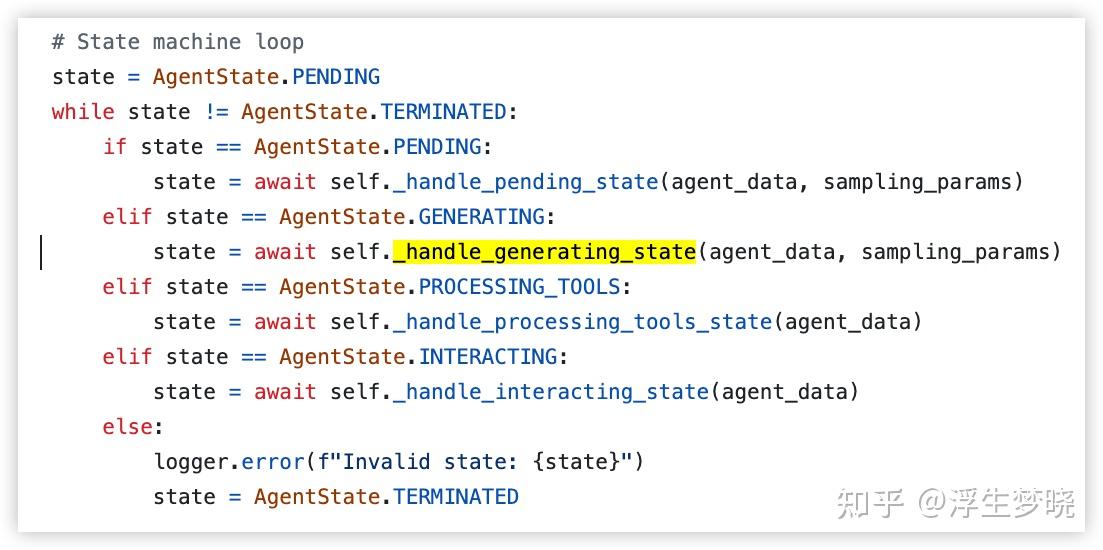Click sampling_params in the pending state call
This screenshot has height=550, width=1103.
(917, 181)
